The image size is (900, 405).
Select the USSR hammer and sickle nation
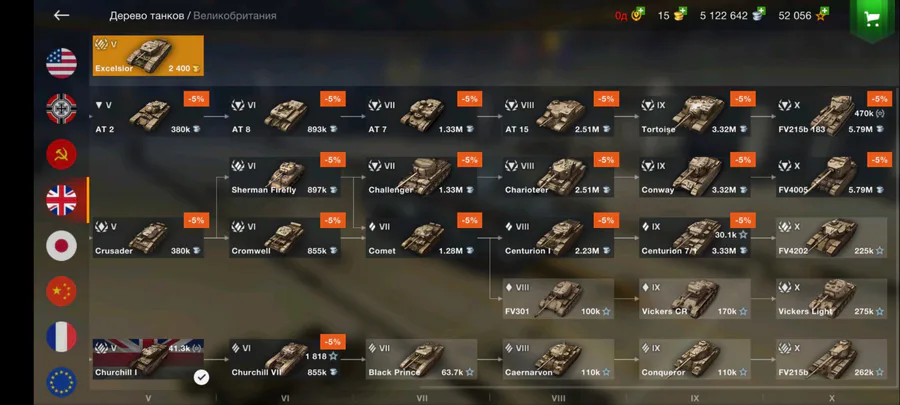click(x=61, y=154)
